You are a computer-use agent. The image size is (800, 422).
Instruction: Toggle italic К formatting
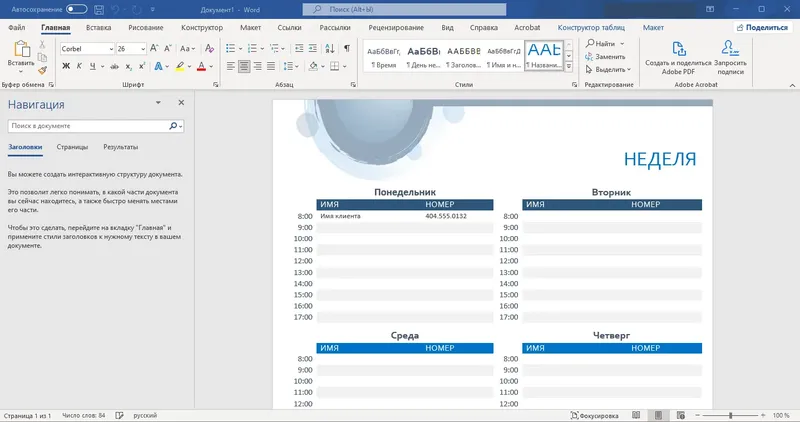tap(79, 66)
